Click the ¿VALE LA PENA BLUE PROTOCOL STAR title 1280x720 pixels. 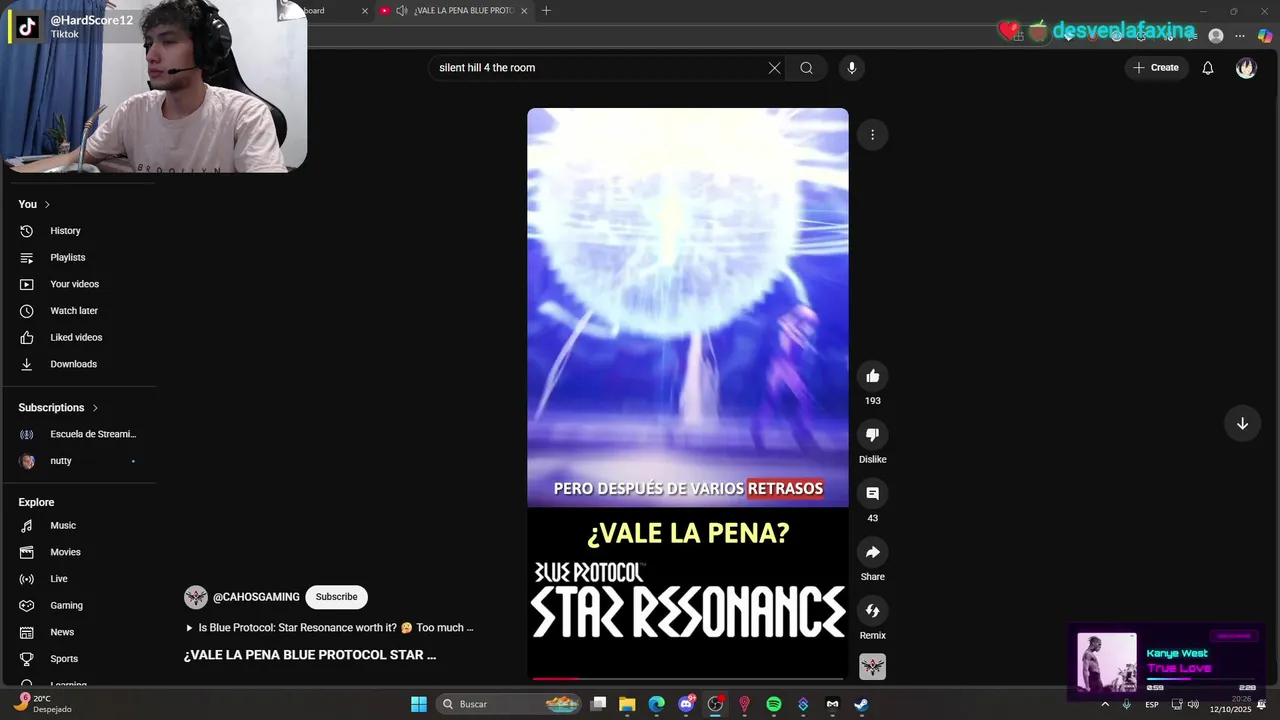pos(310,655)
